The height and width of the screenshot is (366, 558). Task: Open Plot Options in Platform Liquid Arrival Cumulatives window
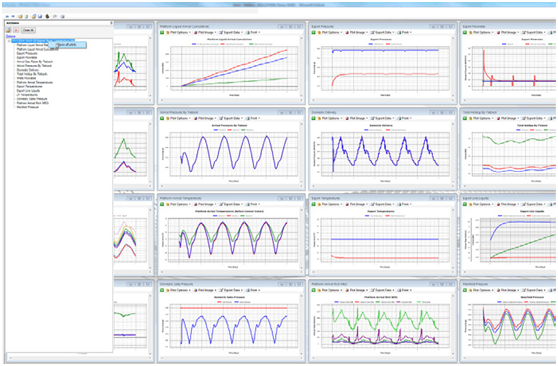(179, 32)
